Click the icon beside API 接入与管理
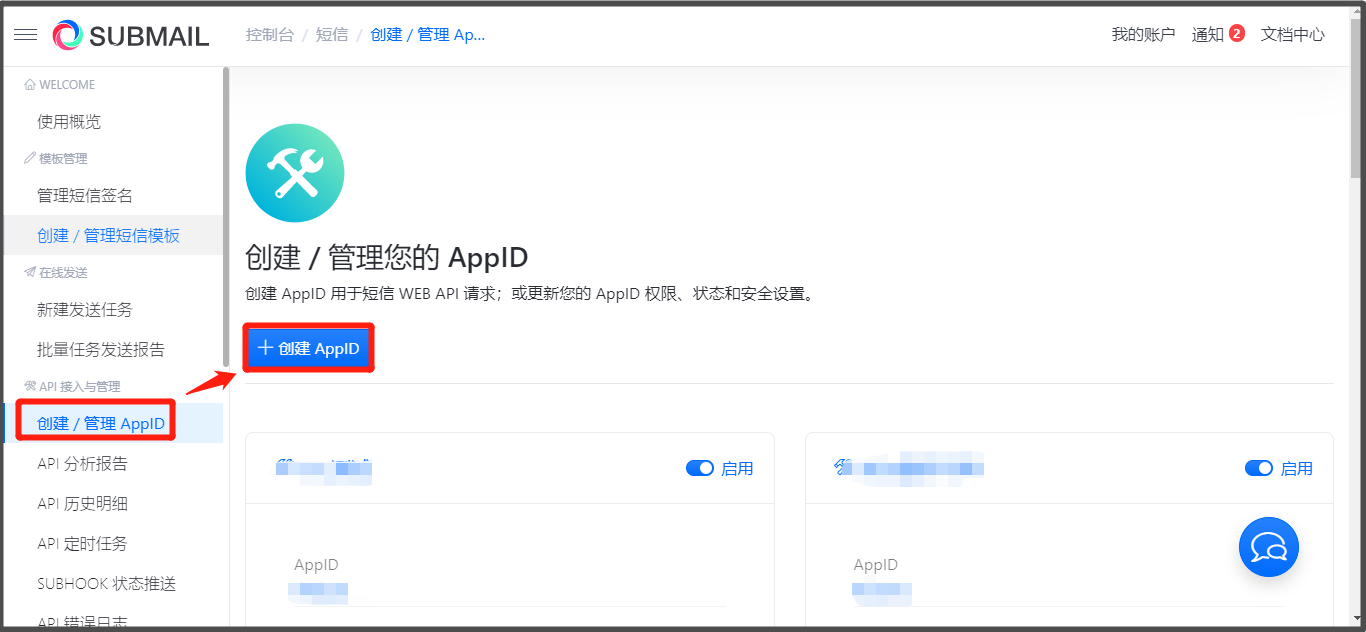1366x632 pixels. tap(30, 387)
